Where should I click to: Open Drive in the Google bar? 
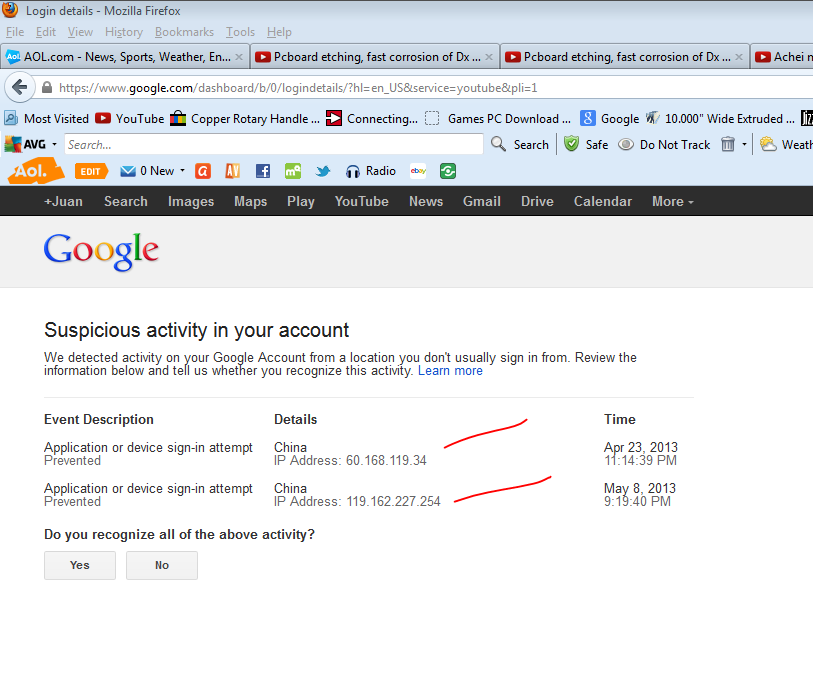(x=537, y=201)
